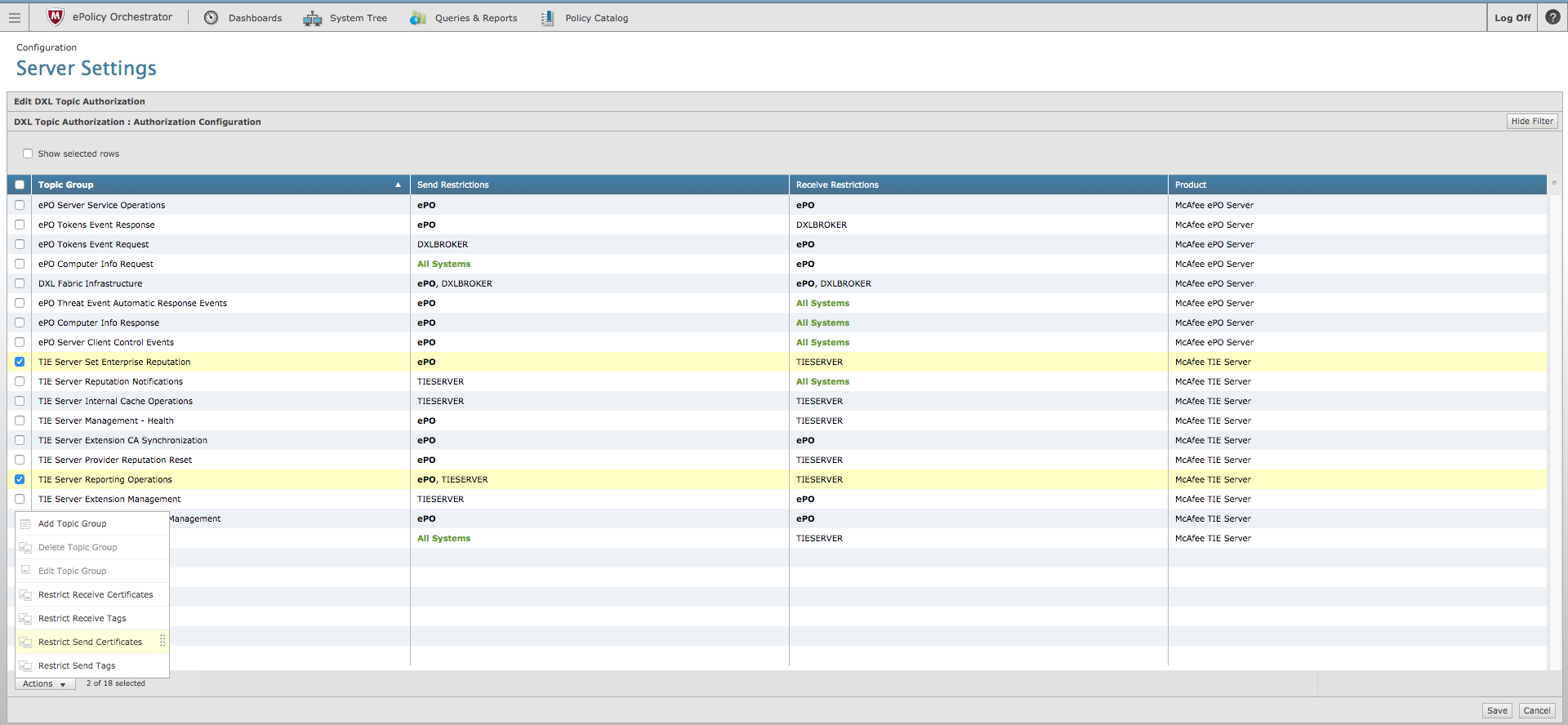Viewport: 1568px width, 725px height.
Task: Click TIE Server Provider Reputation Reset text
Action: point(115,460)
